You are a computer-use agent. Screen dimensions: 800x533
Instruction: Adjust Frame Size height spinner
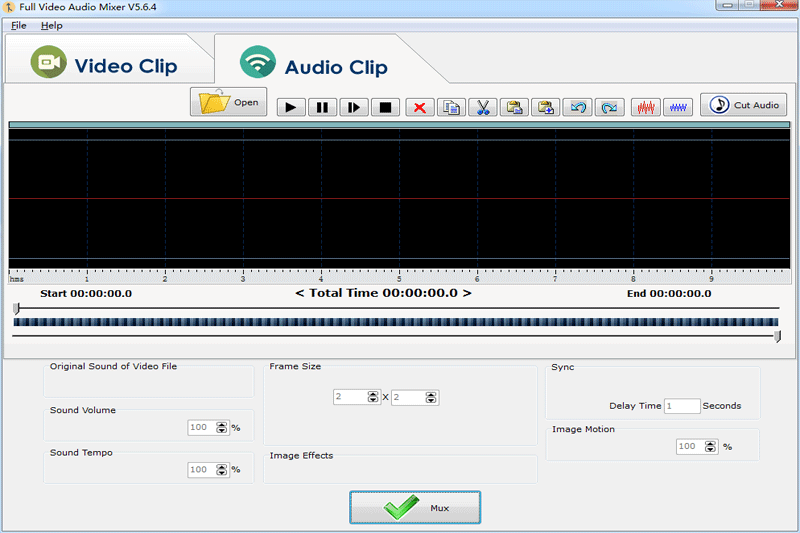point(431,397)
